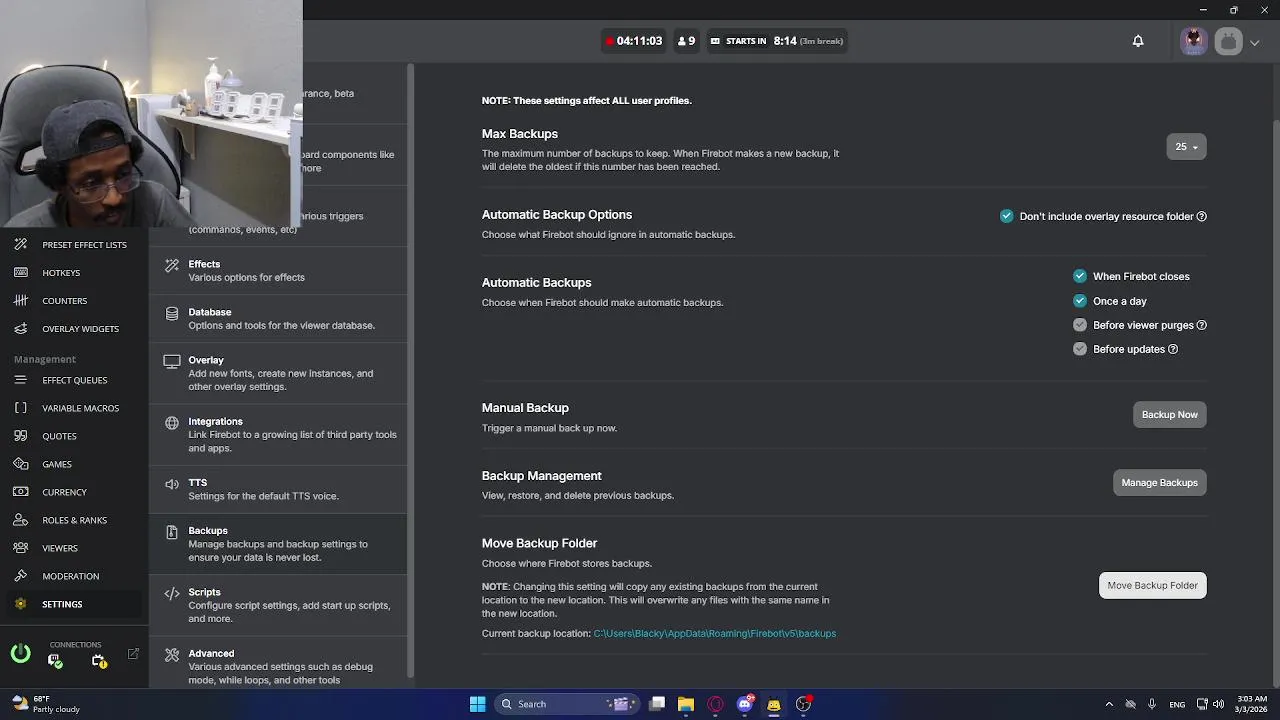Click the Overlay Widgets sidebar icon

[x=20, y=328]
